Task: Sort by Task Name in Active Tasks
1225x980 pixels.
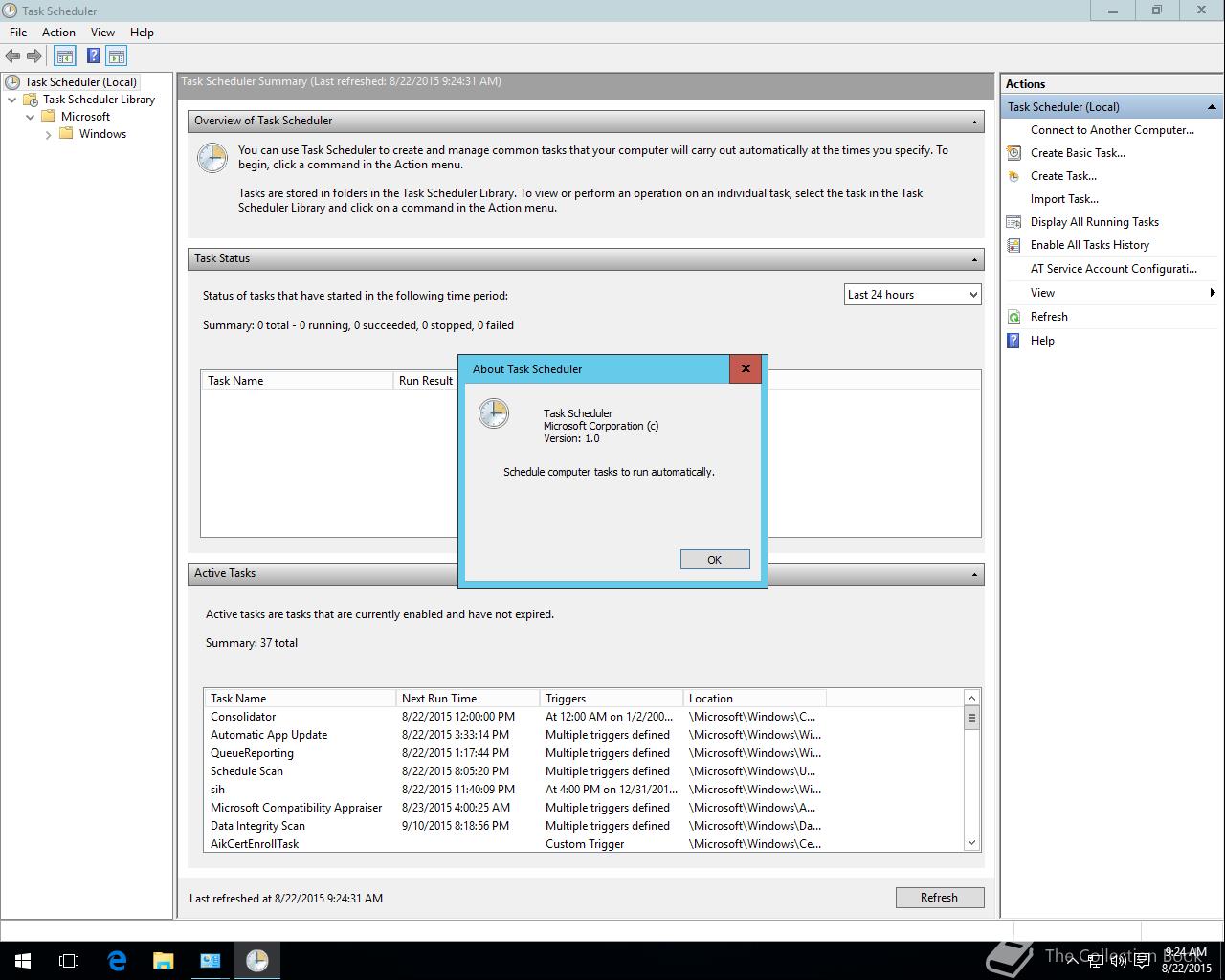Action: point(300,699)
